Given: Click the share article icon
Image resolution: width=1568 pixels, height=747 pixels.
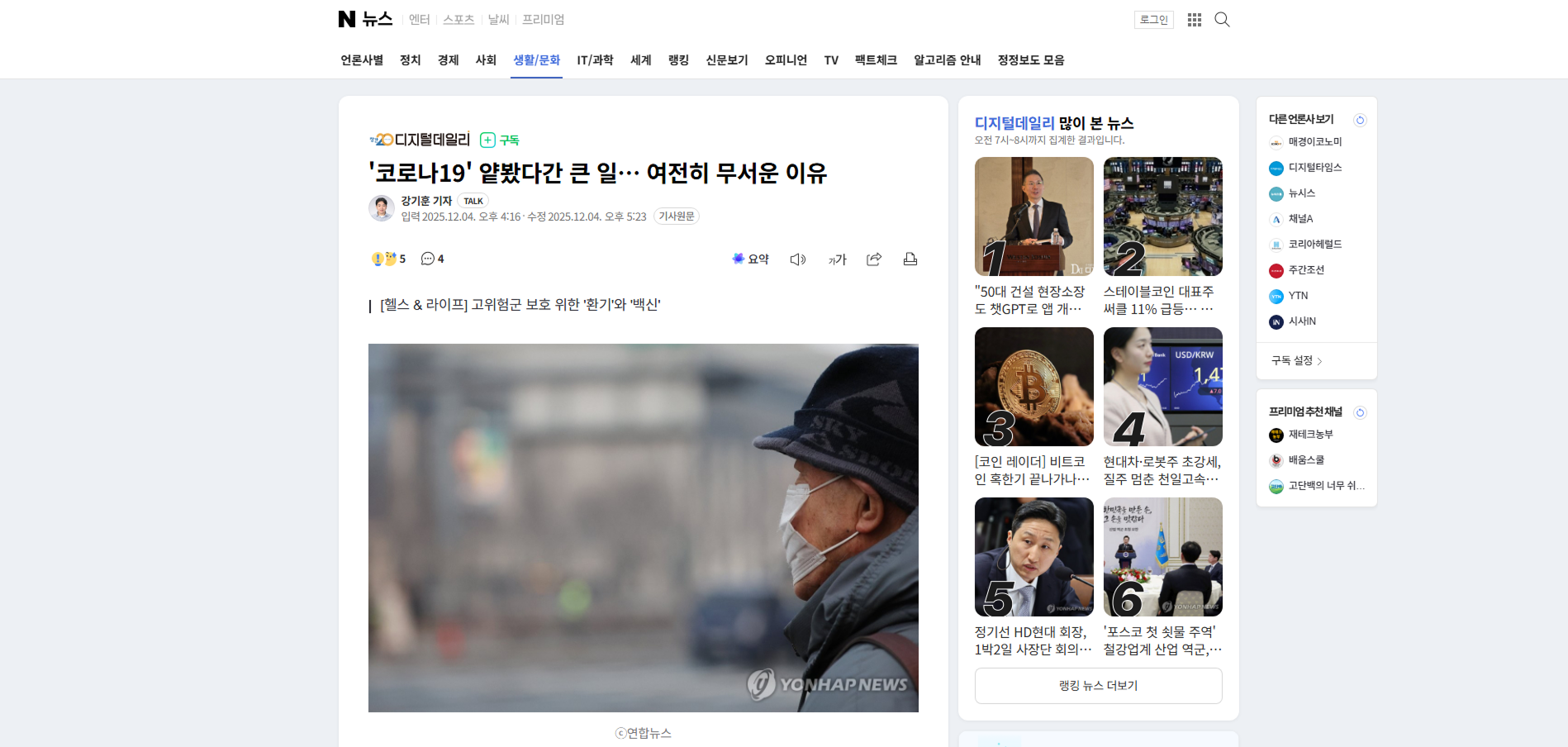Looking at the screenshot, I should click(x=873, y=259).
